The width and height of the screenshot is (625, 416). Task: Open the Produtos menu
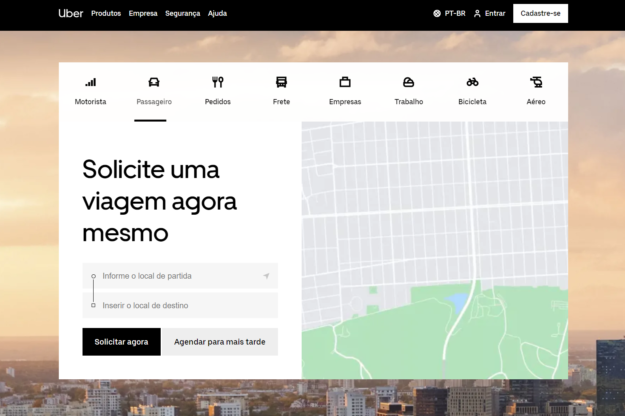pos(106,13)
